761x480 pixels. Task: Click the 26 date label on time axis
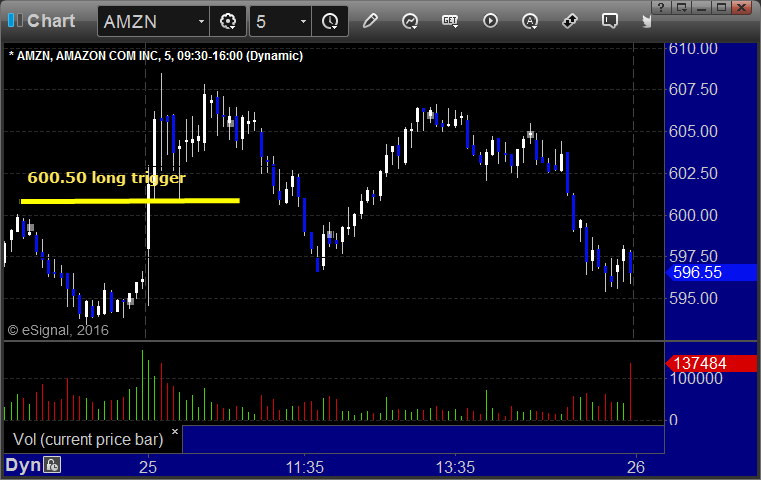pos(636,467)
